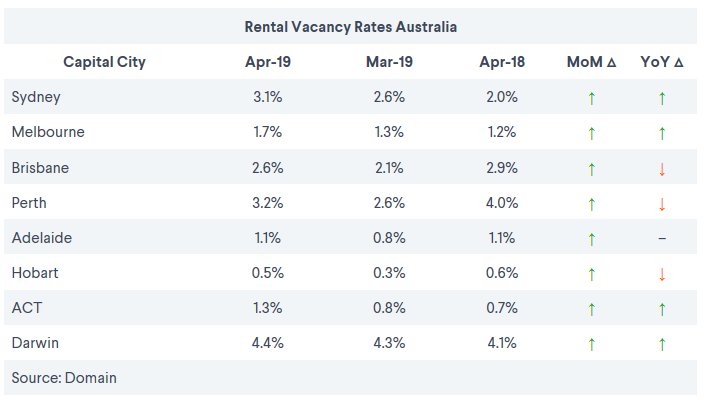This screenshot has width=706, height=404.
Task: Click Sydney's green MoM up arrow
Action: [x=591, y=98]
